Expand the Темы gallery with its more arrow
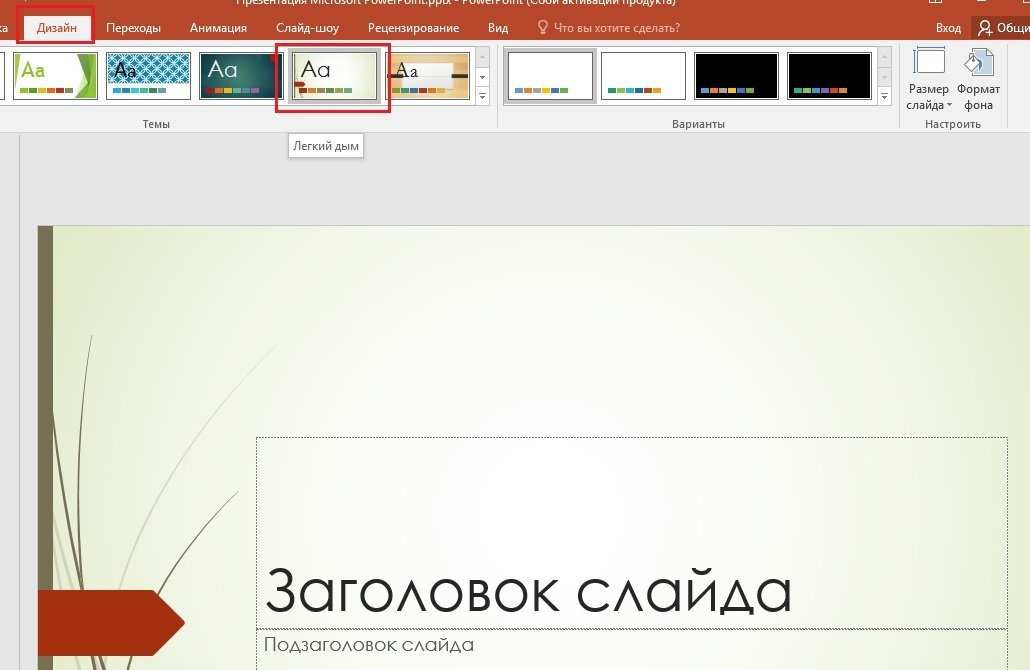Viewport: 1030px width, 670px height. tap(482, 96)
